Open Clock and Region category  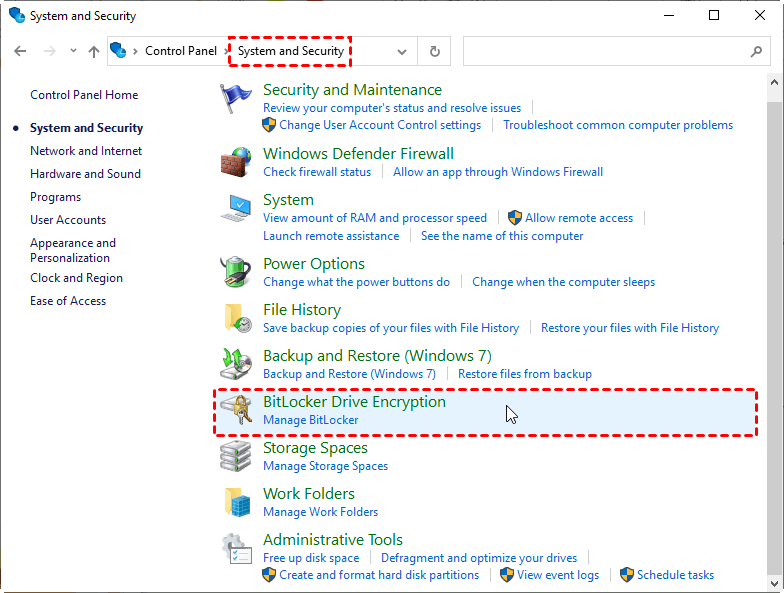(x=76, y=278)
